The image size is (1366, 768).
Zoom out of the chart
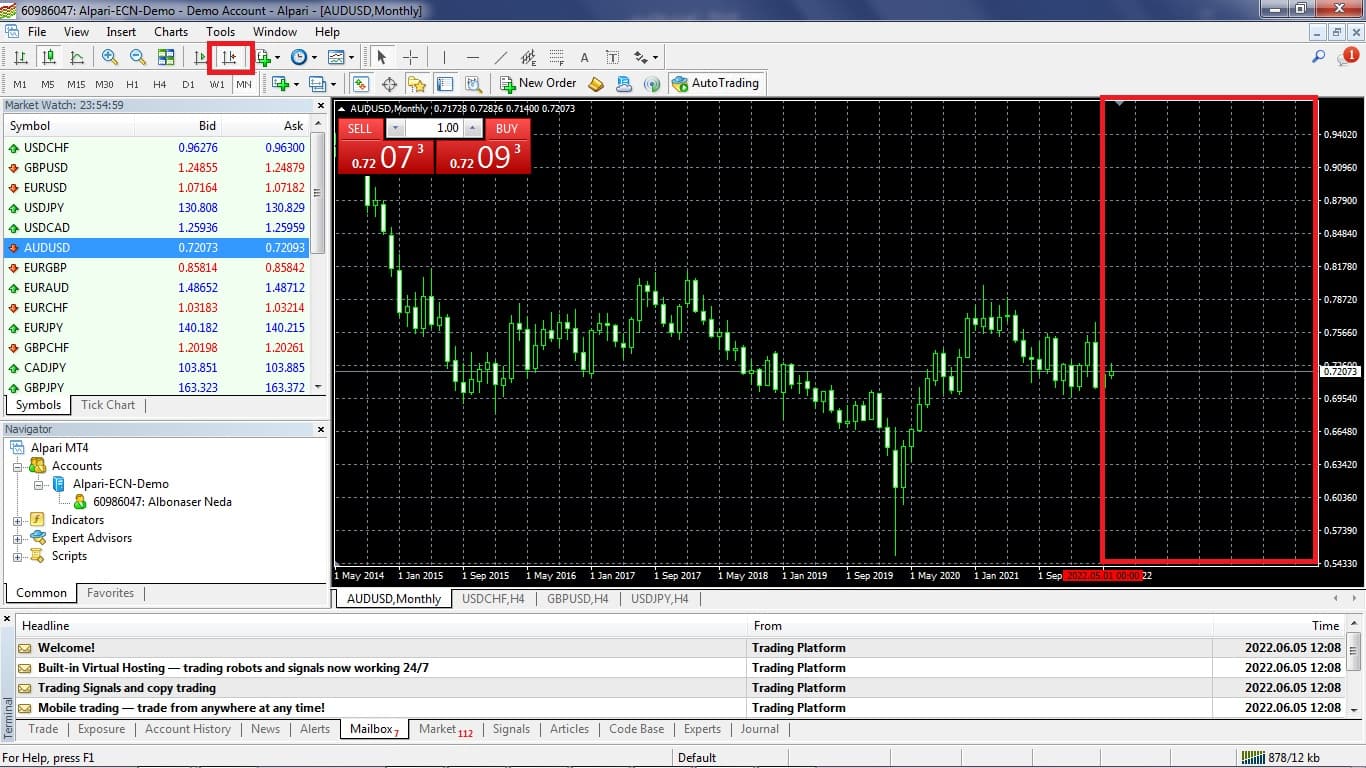138,58
